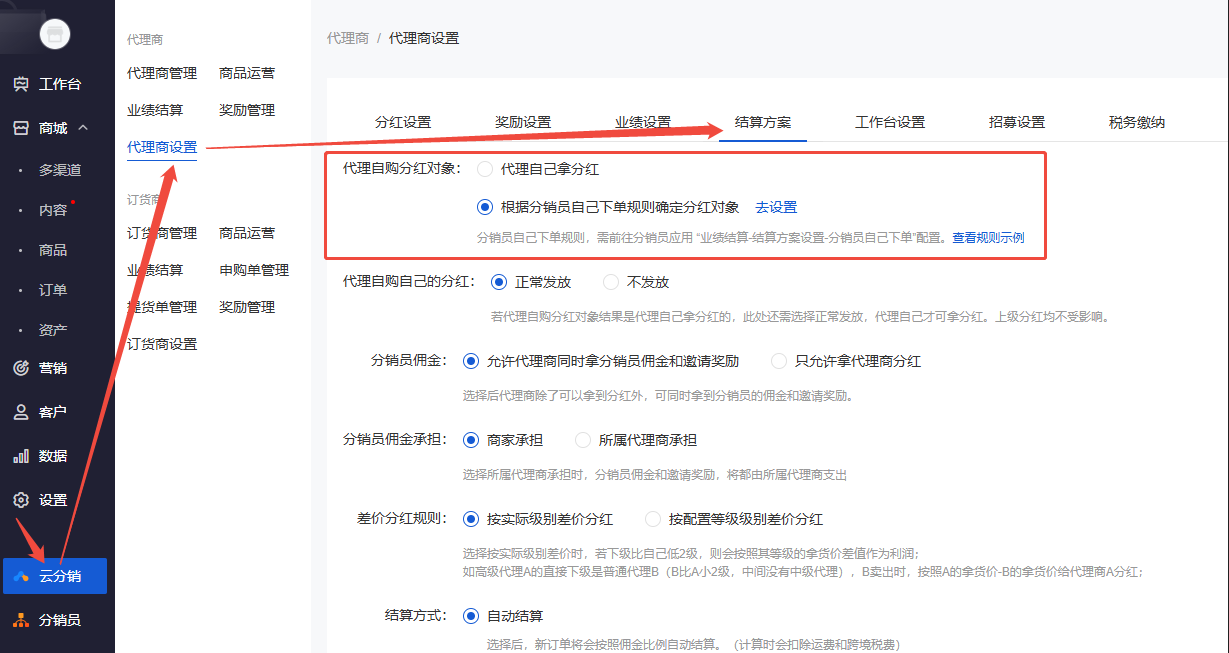This screenshot has height=653, width=1229.
Task: Open 查看规则示例 link
Action: click(x=988, y=238)
